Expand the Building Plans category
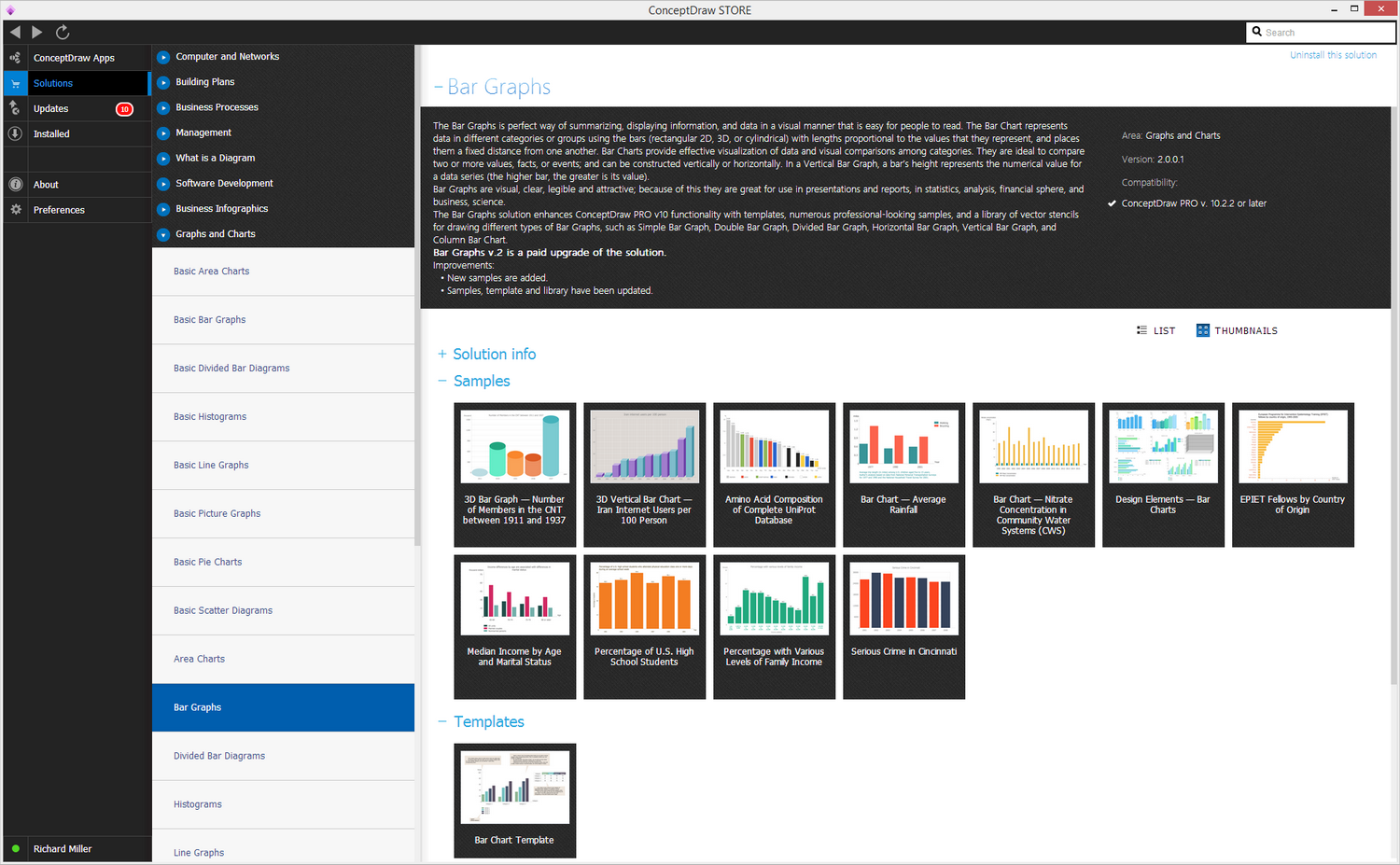 click(163, 82)
